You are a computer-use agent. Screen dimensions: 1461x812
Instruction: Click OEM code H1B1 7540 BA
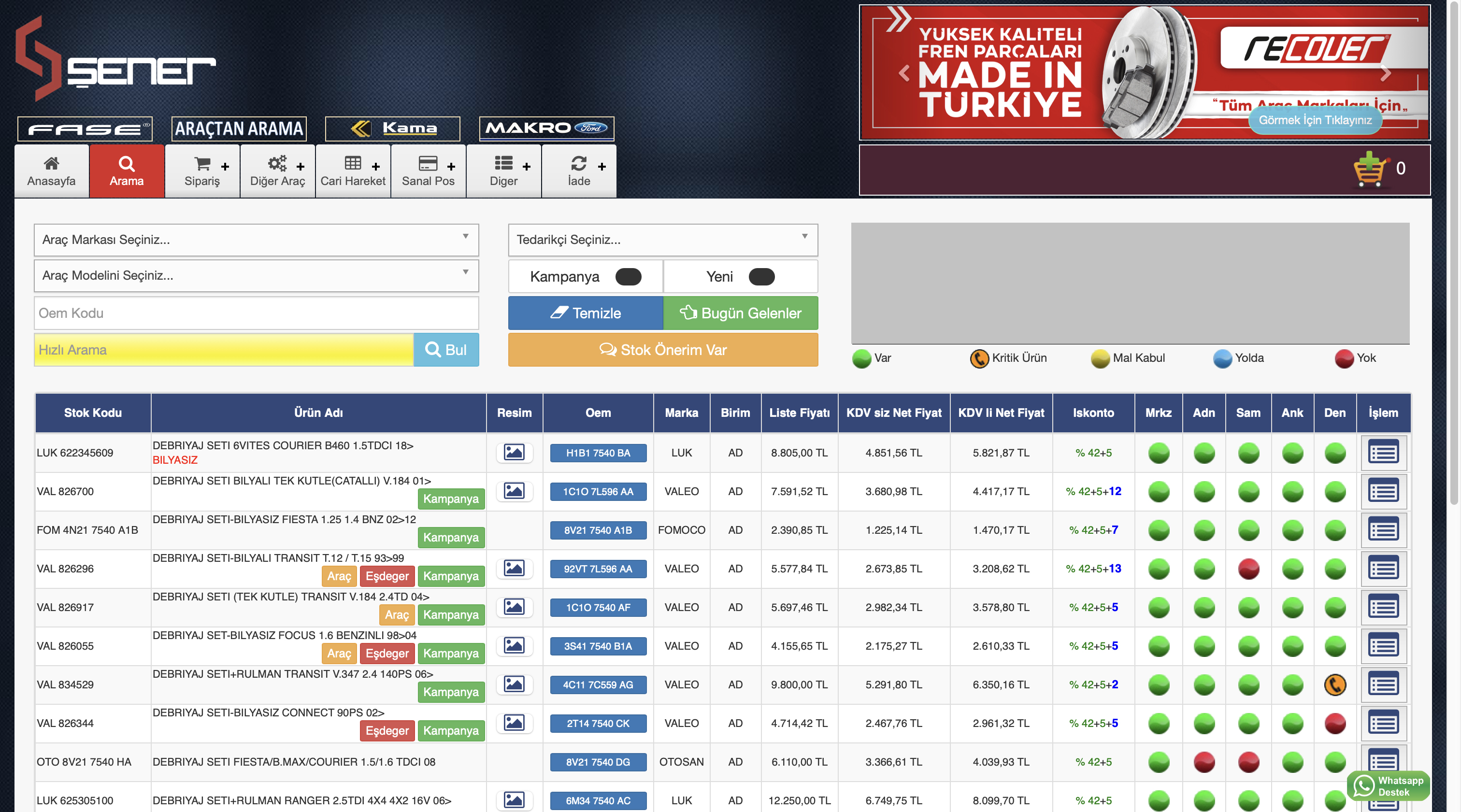coord(598,453)
